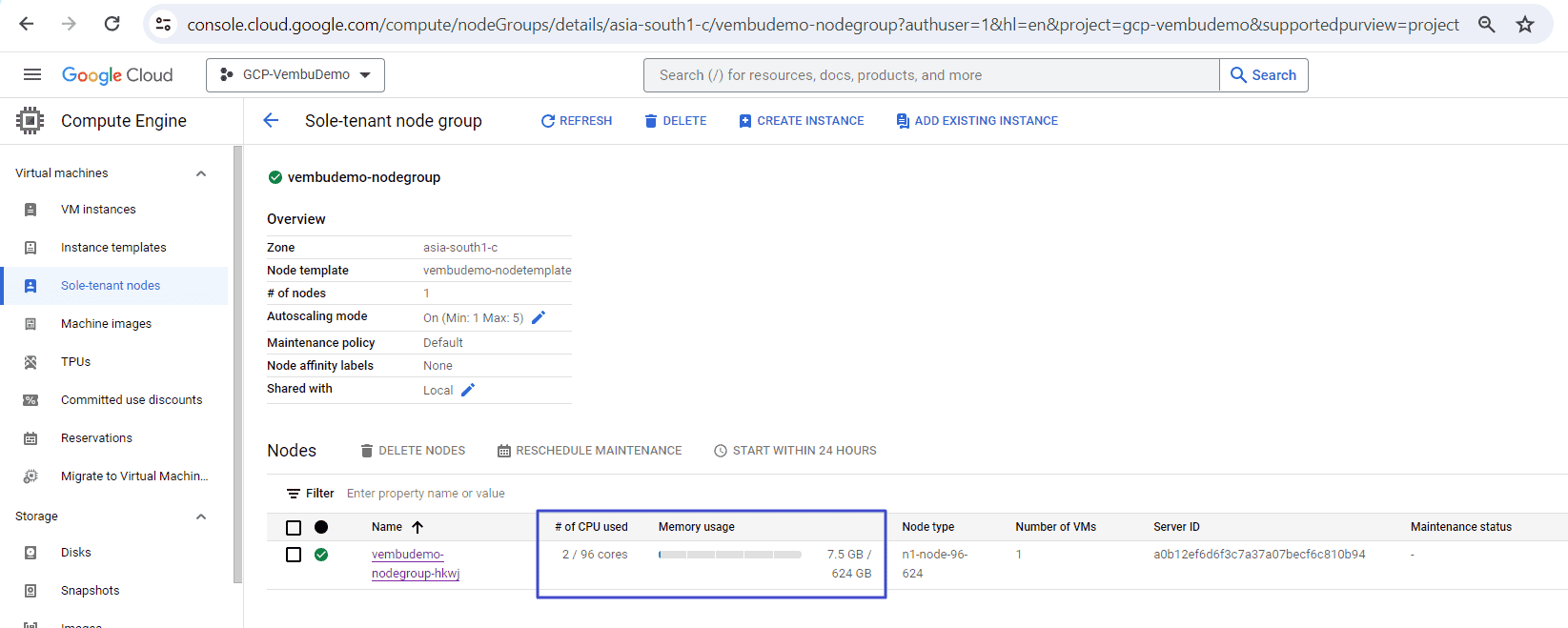Click the Filter icon above nodes table
This screenshot has height=628, width=1568.
[294, 494]
